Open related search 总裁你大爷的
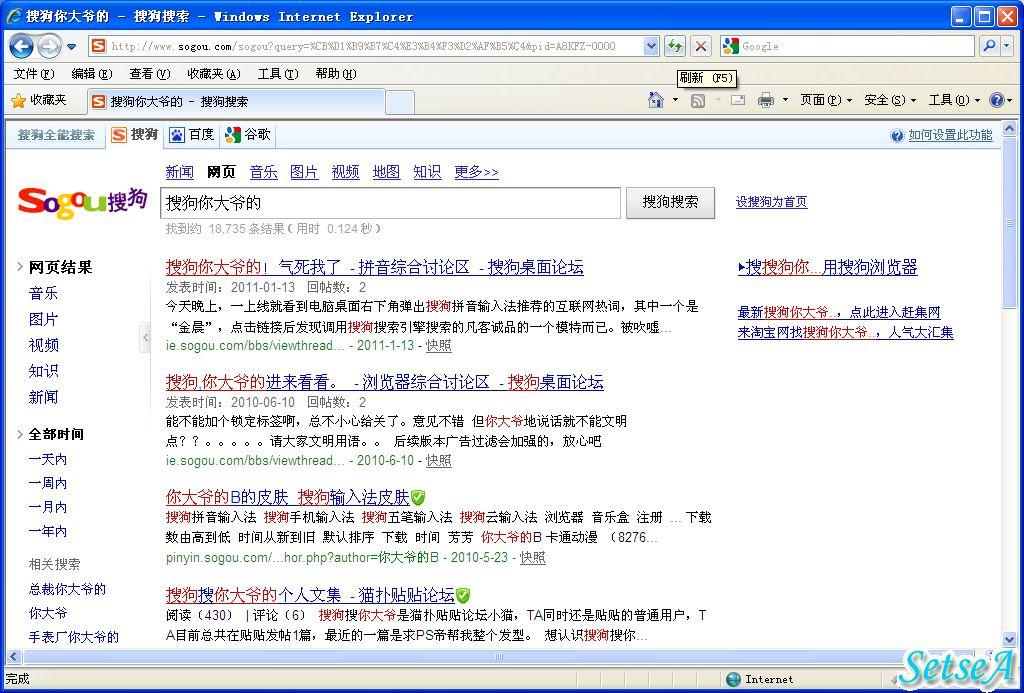Image resolution: width=1024 pixels, height=693 pixels. click(x=67, y=589)
